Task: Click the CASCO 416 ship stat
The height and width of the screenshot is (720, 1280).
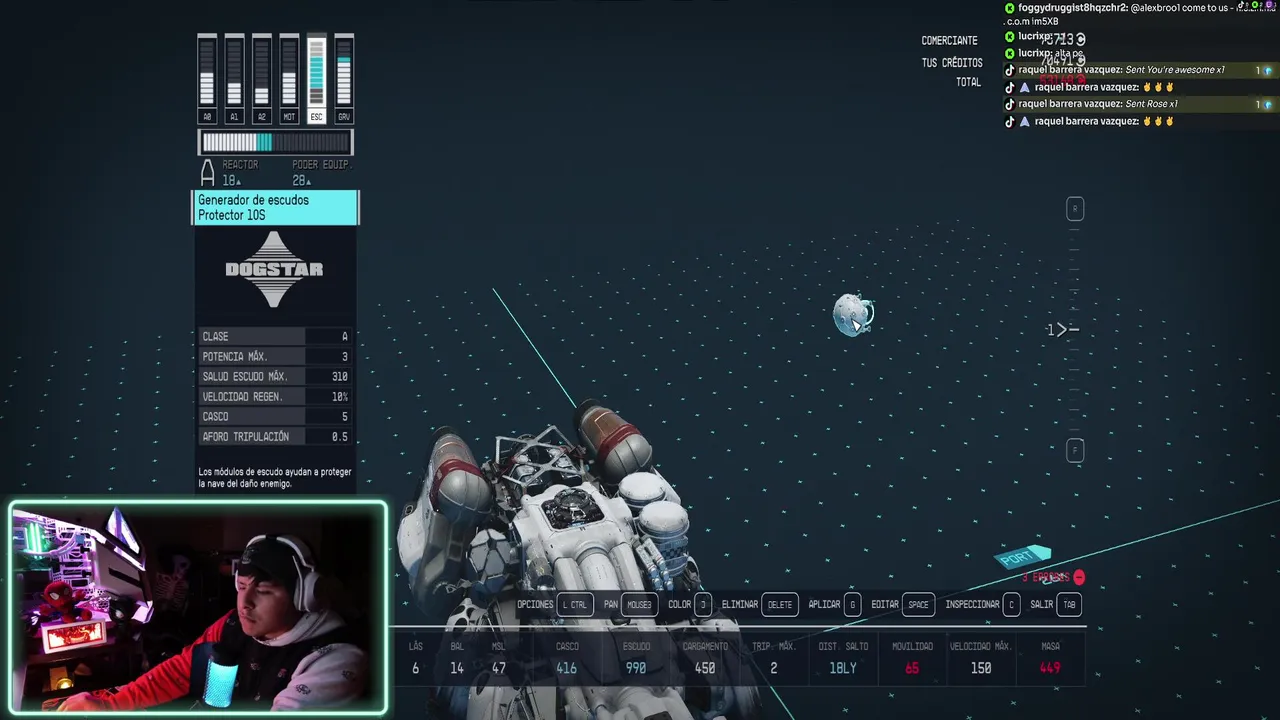Action: [567, 658]
